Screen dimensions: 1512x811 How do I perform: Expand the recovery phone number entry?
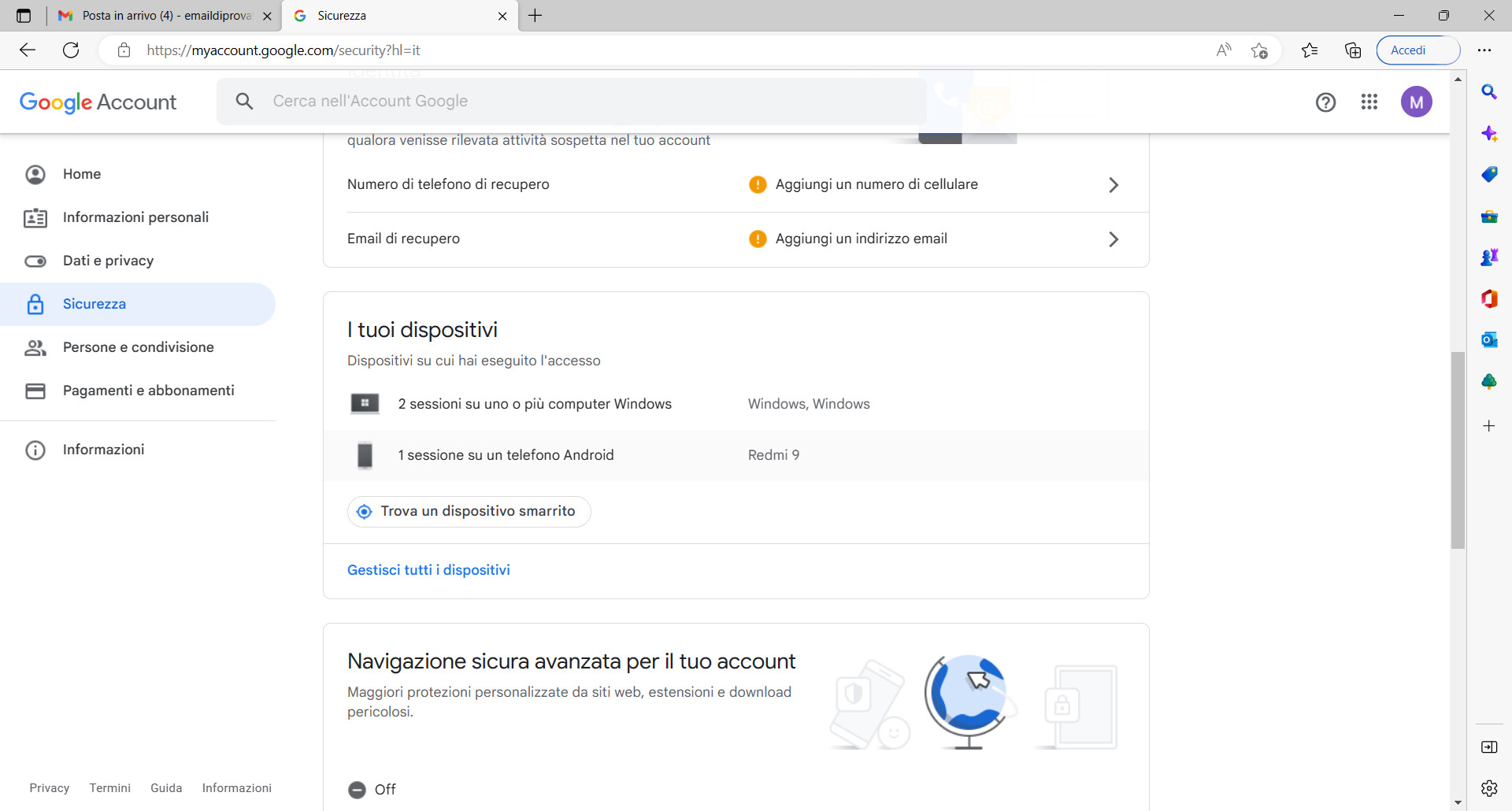click(1114, 184)
